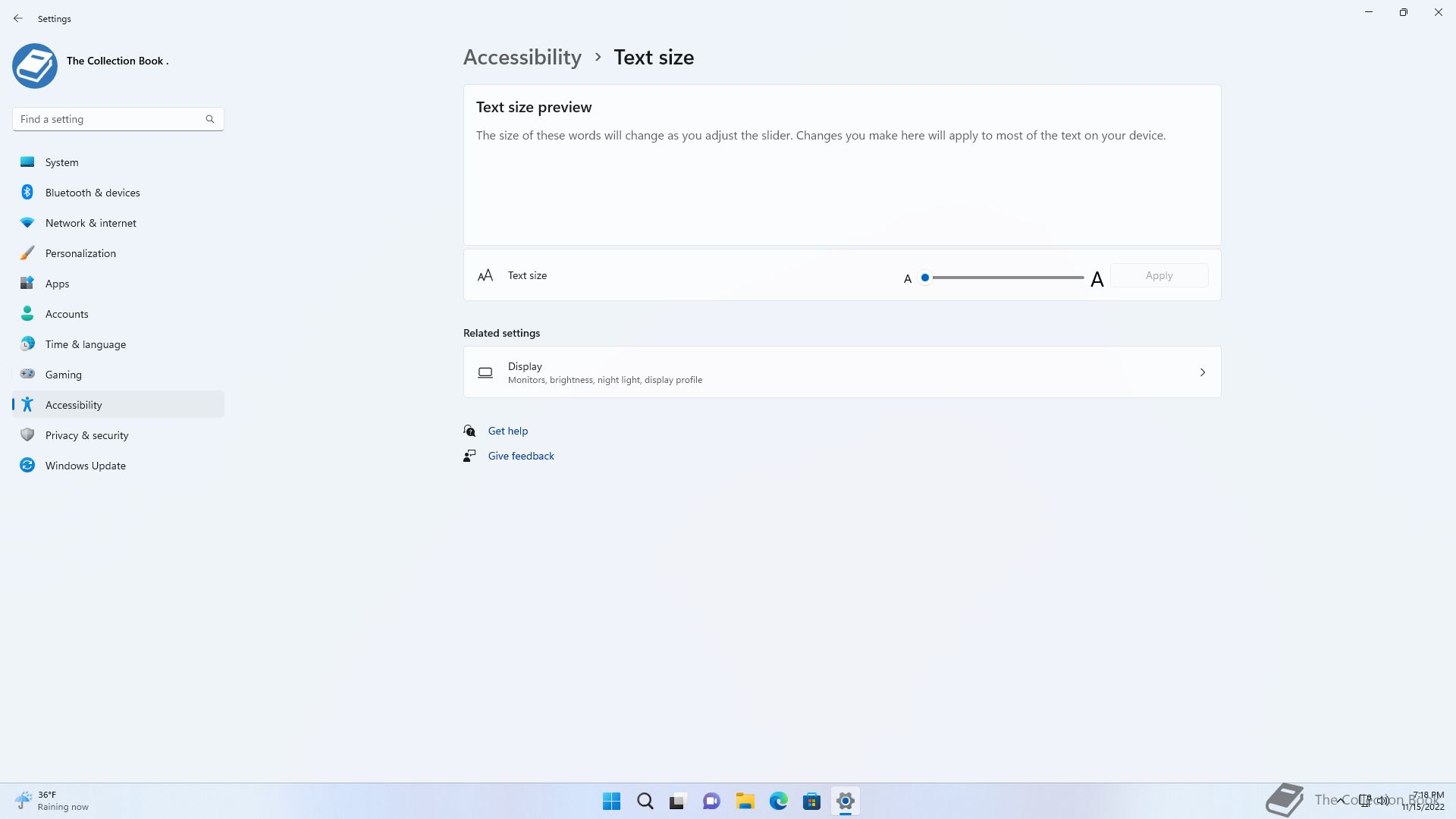Click the Apply button
The height and width of the screenshot is (819, 1456).
1159,276
